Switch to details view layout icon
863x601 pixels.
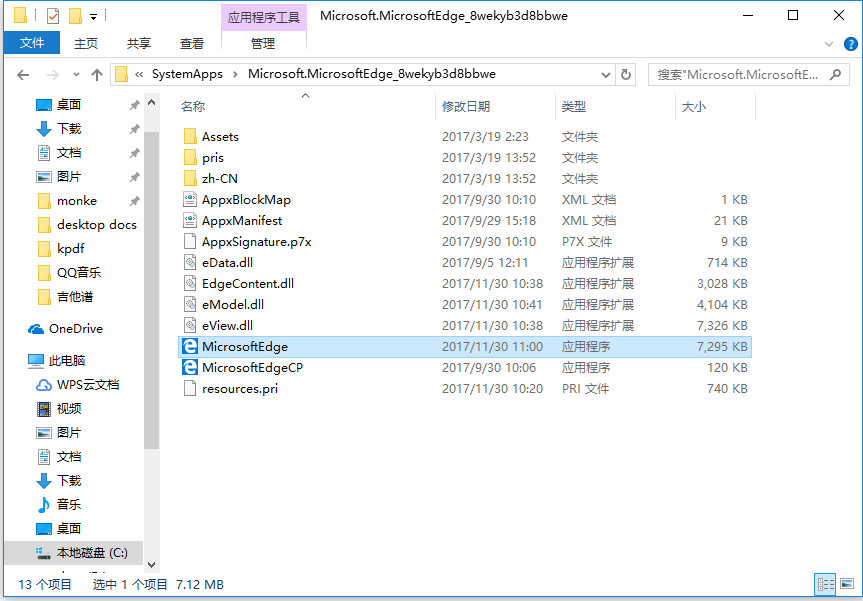[x=824, y=584]
